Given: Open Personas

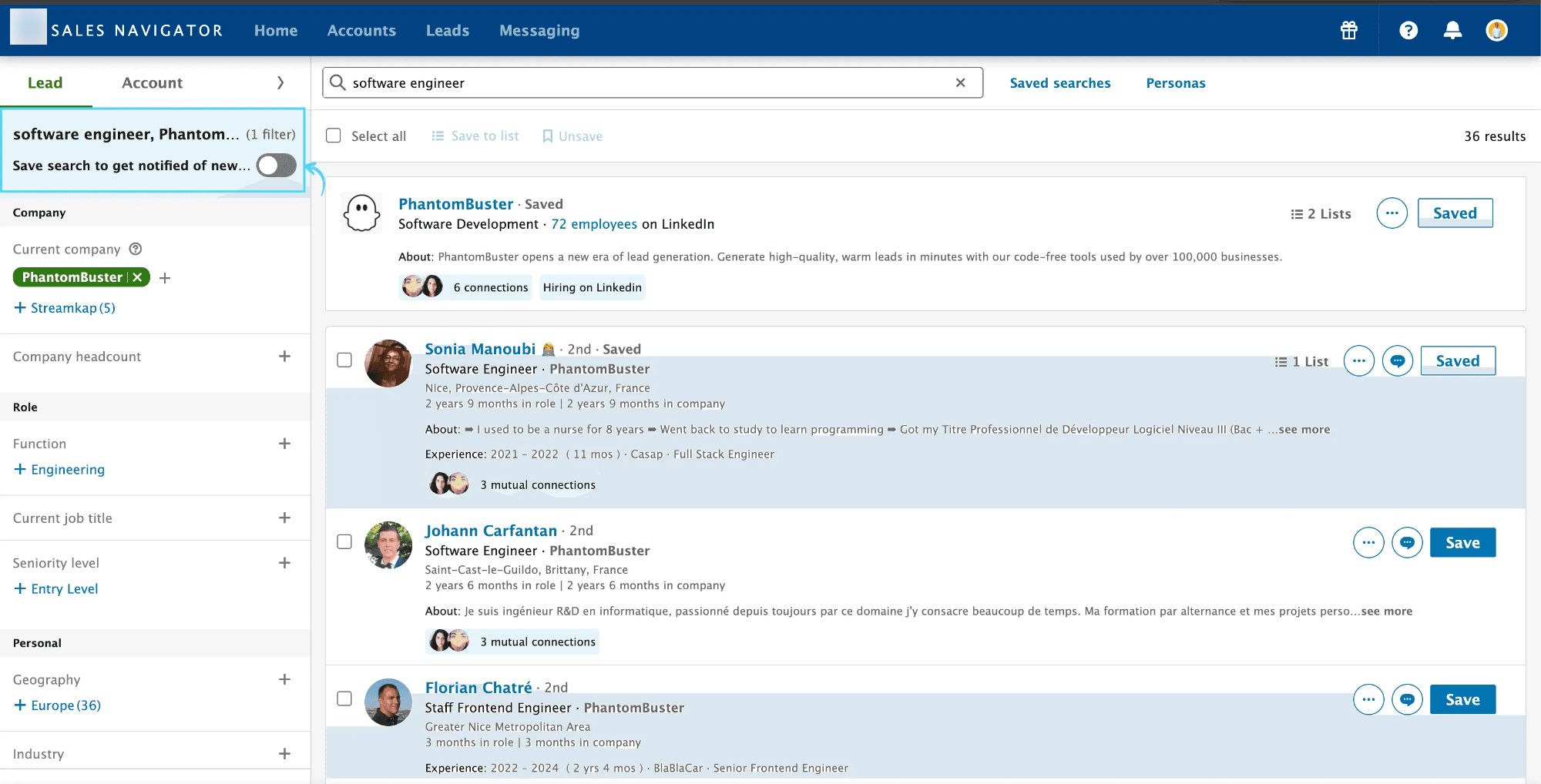Looking at the screenshot, I should point(1176,83).
